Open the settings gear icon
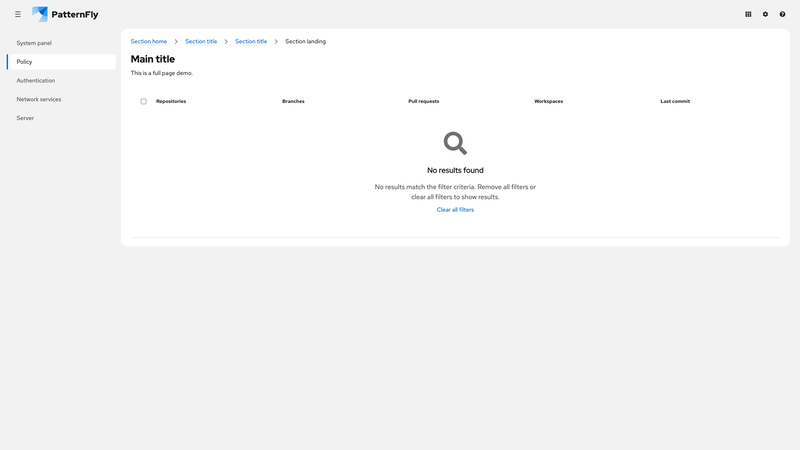Screen dimensions: 800x450 765,14
